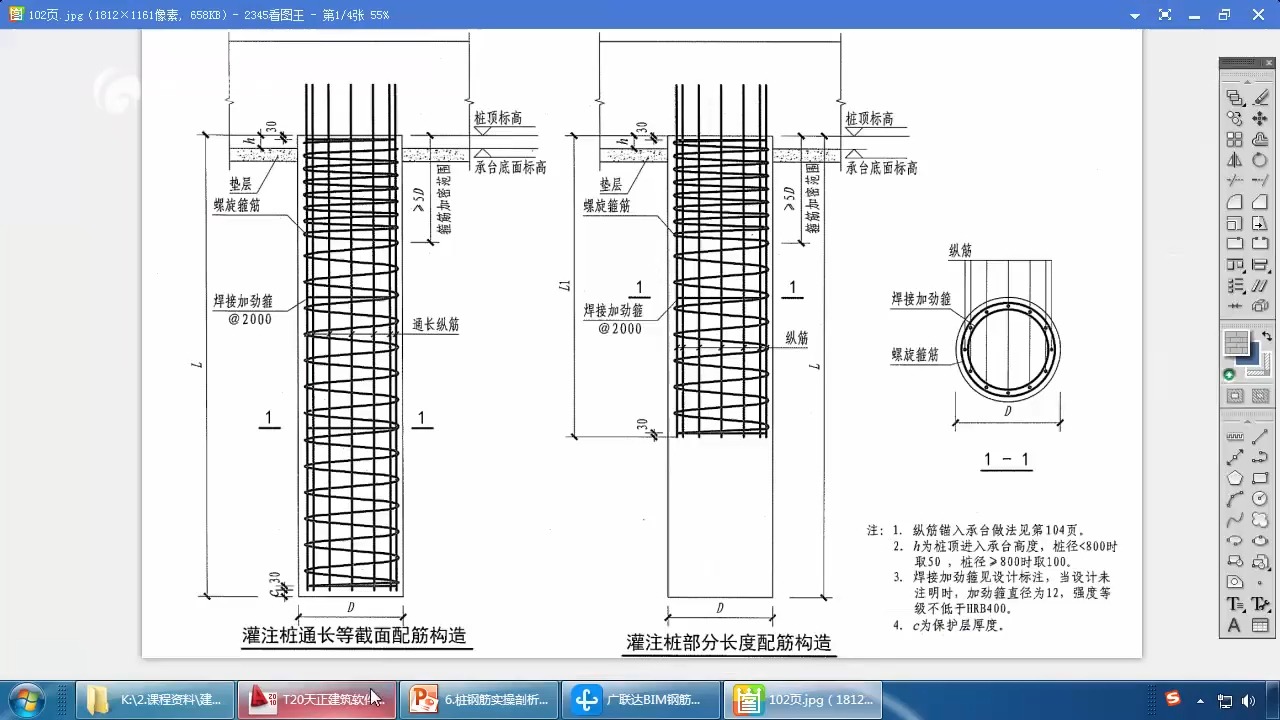Select the mirror triangles tool

tap(1234, 160)
